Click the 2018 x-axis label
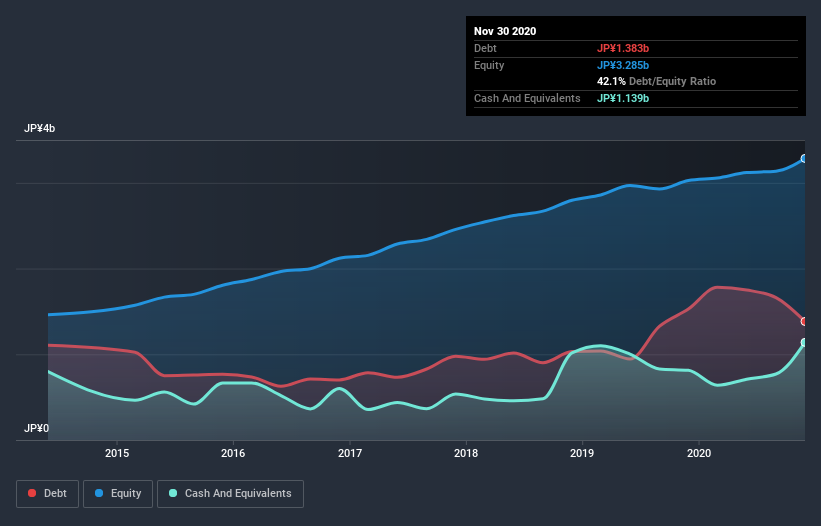Screen dimensions: 821x526 coord(466,453)
